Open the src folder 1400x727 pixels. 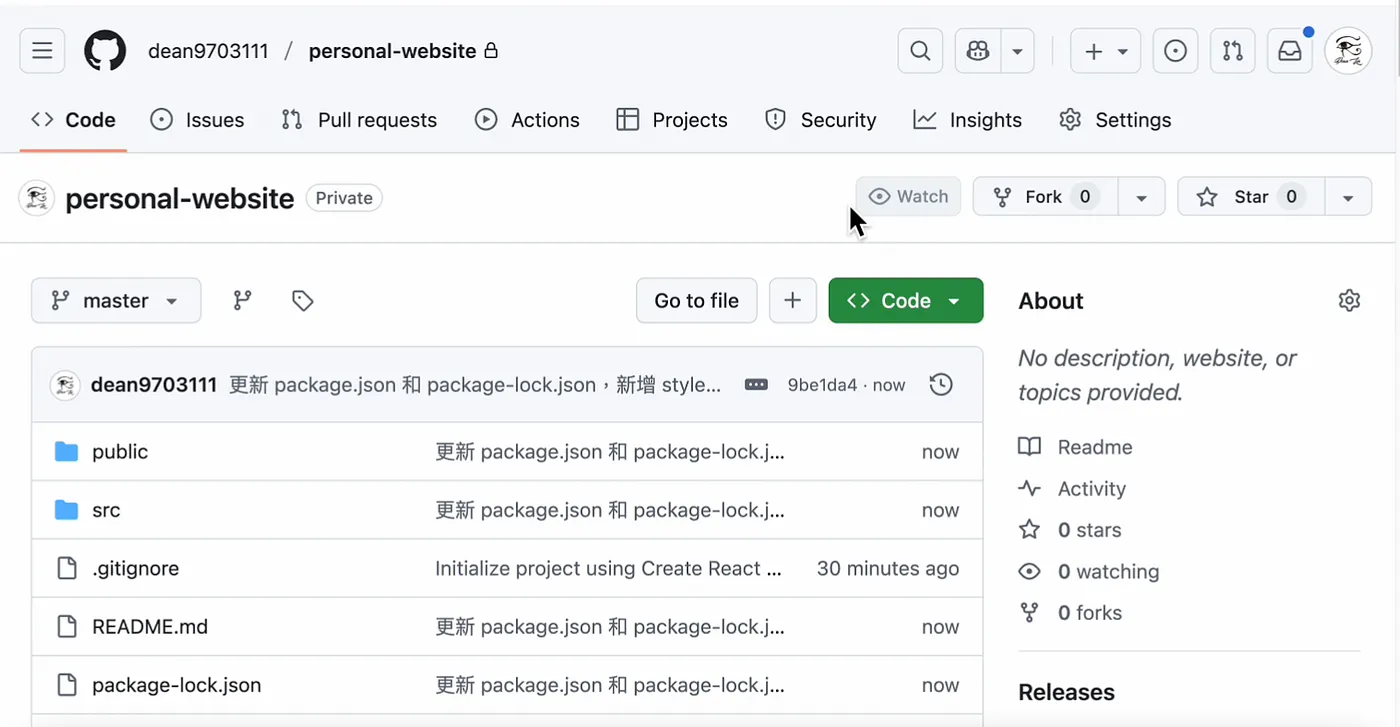click(106, 510)
